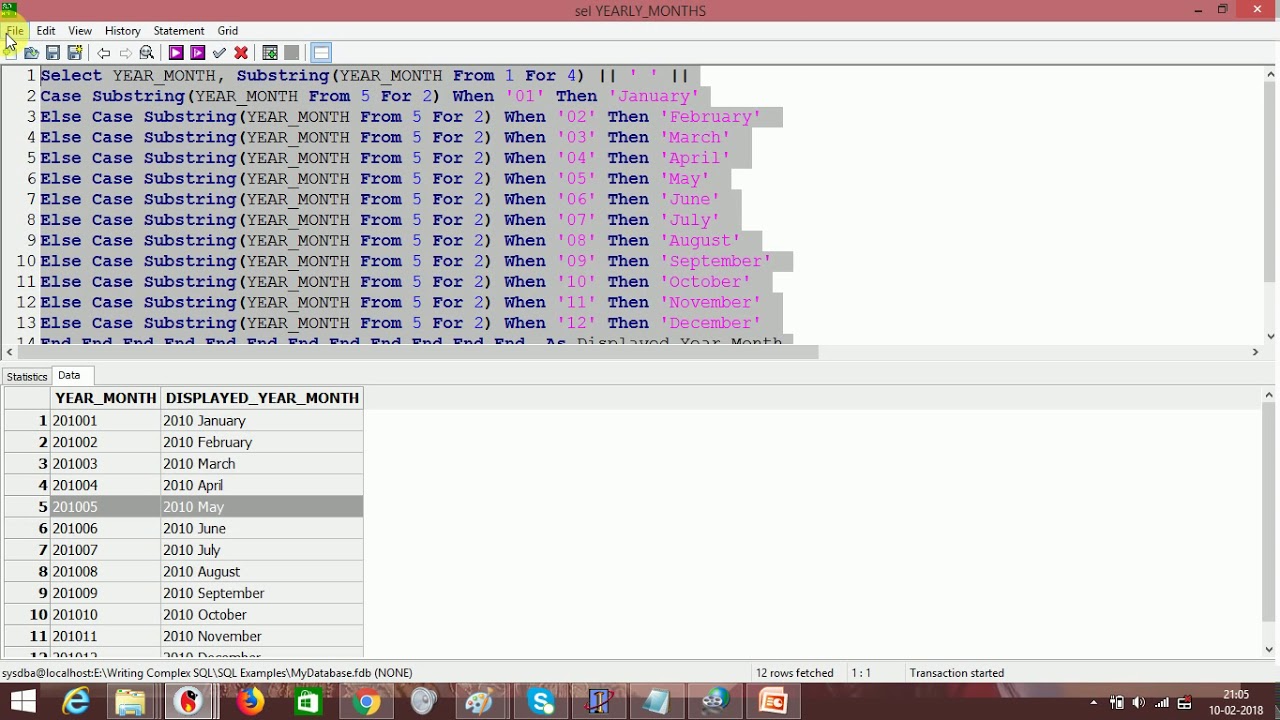Open Firefox from the taskbar
This screenshot has height=720, width=1280.
click(250, 702)
